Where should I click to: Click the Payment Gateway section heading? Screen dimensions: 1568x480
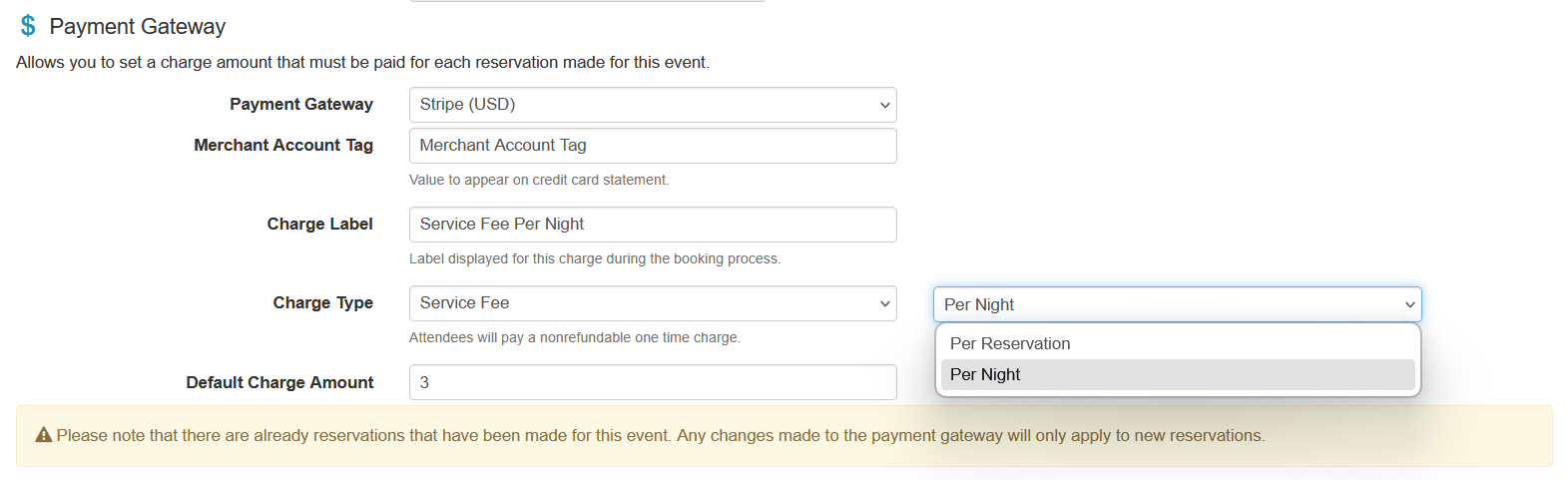click(x=138, y=27)
